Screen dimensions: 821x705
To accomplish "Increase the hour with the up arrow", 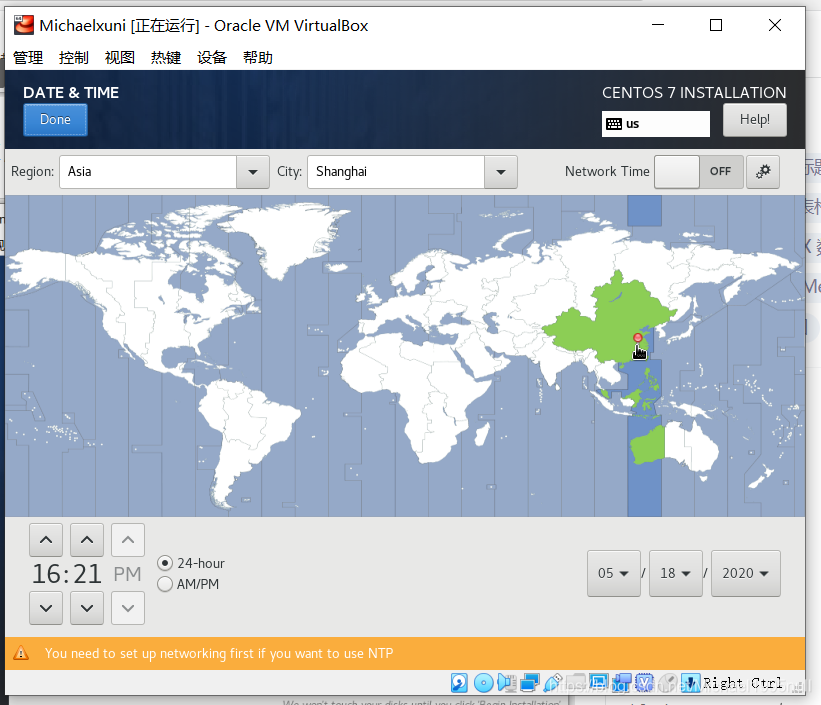I will point(46,539).
